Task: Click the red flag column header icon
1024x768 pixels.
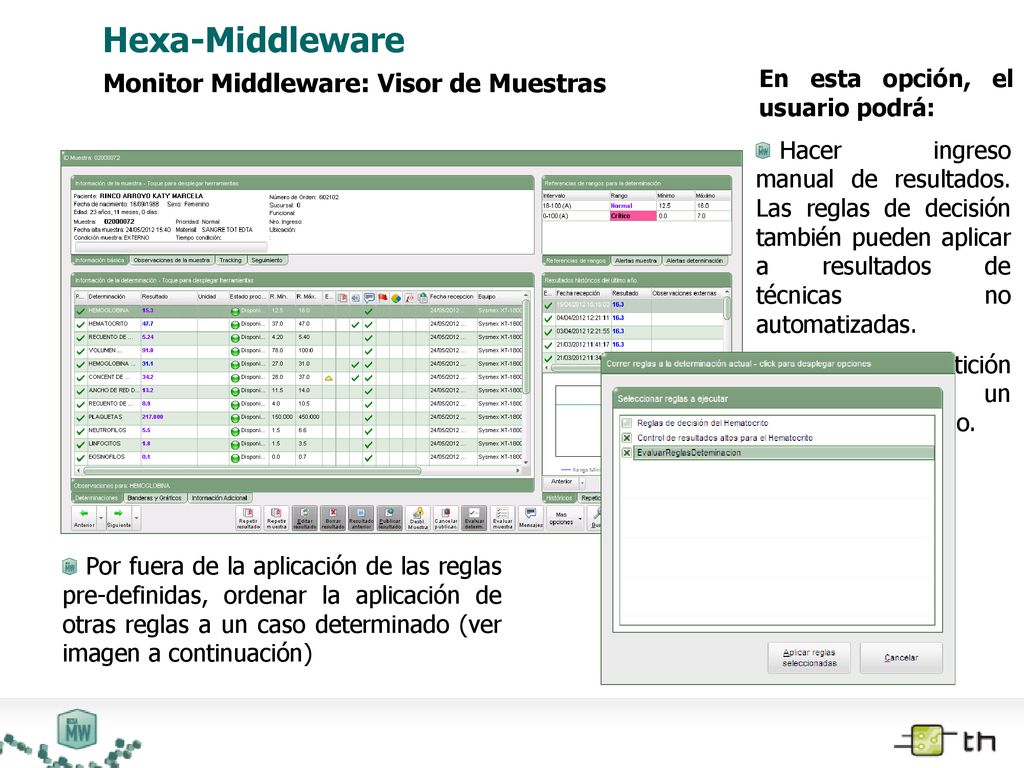Action: pos(383,298)
